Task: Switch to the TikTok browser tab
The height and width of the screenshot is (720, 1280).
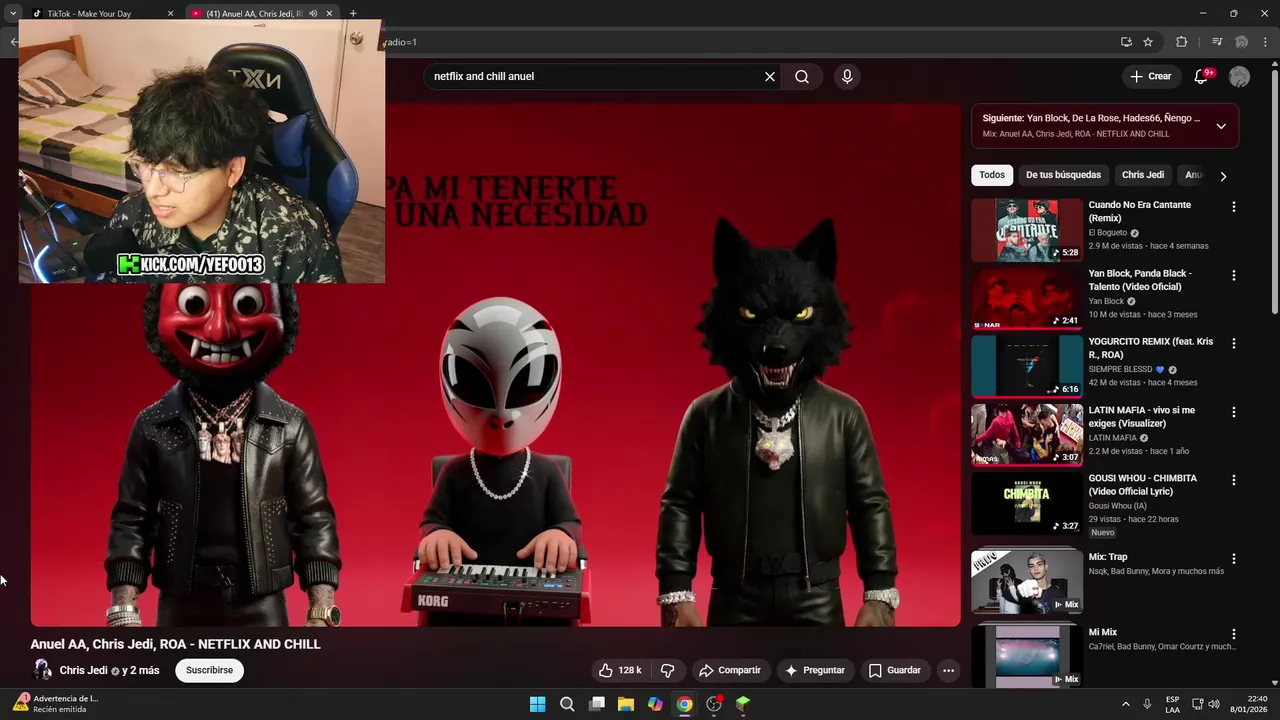Action: (x=100, y=14)
